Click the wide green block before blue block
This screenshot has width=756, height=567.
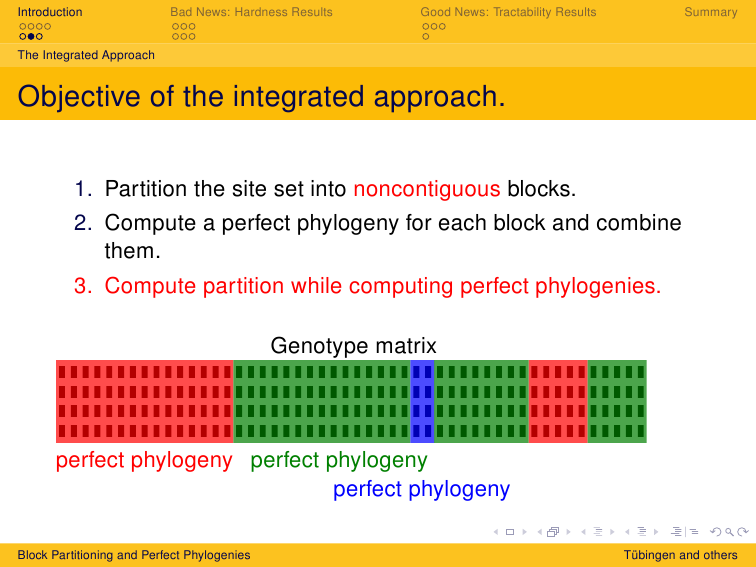pyautogui.click(x=322, y=401)
